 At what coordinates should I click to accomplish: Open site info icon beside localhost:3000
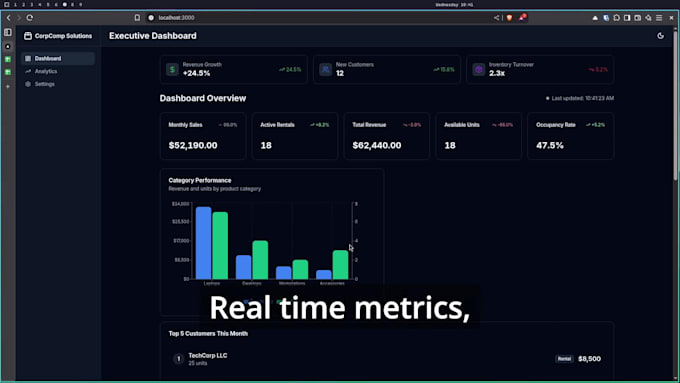pyautogui.click(x=151, y=18)
